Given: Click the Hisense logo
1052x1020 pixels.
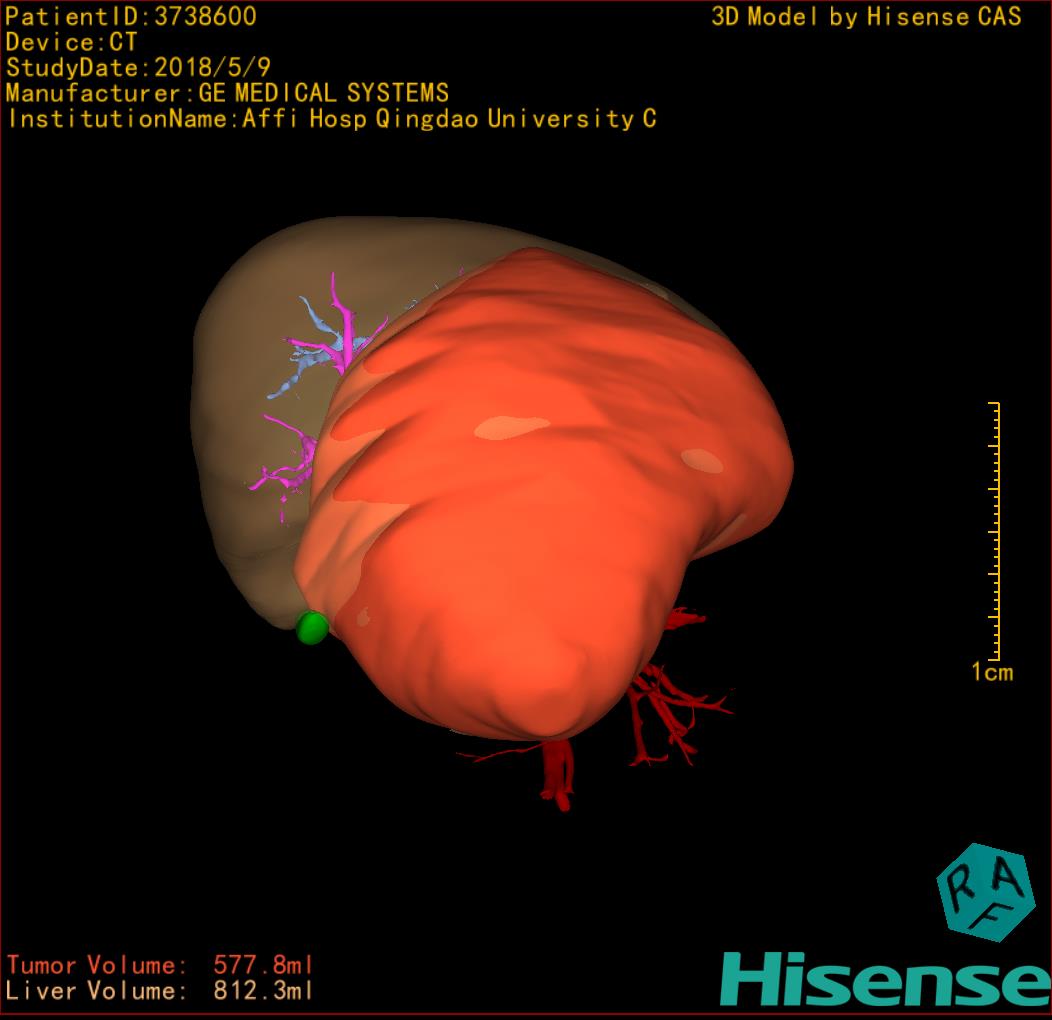Looking at the screenshot, I should [x=885, y=979].
